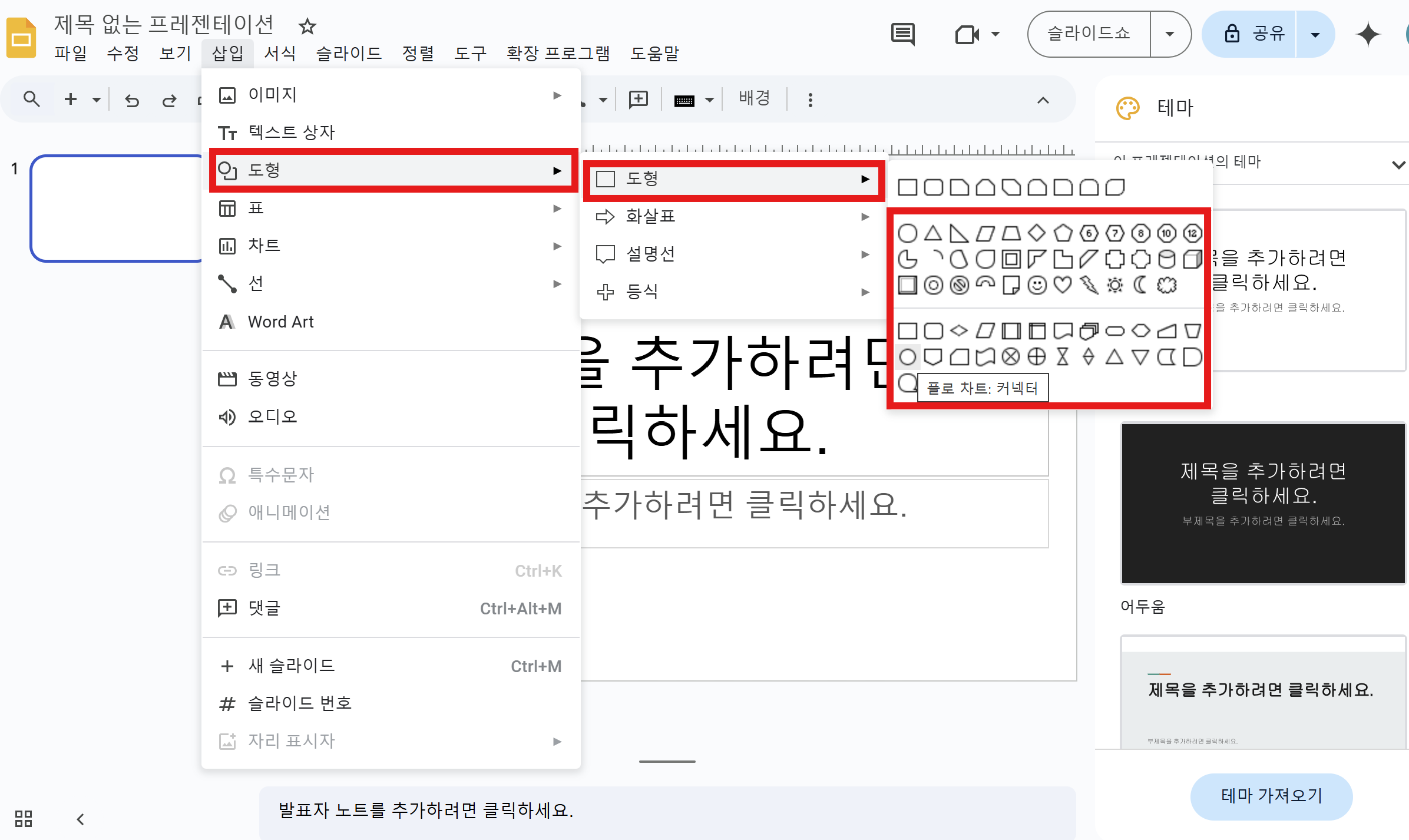The height and width of the screenshot is (840, 1409).
Task: Open the search magnifier in toolbar
Action: tap(32, 99)
